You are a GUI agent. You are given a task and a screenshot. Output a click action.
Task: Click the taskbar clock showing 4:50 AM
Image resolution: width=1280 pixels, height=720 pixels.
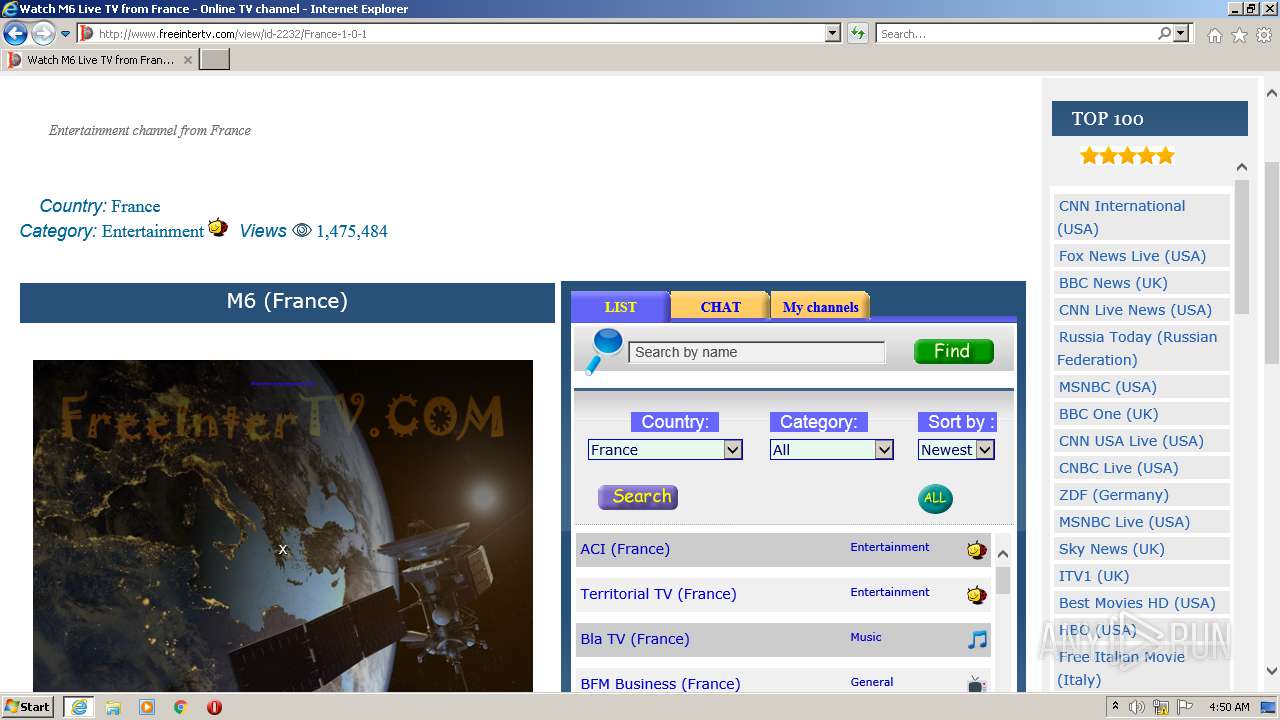1229,707
